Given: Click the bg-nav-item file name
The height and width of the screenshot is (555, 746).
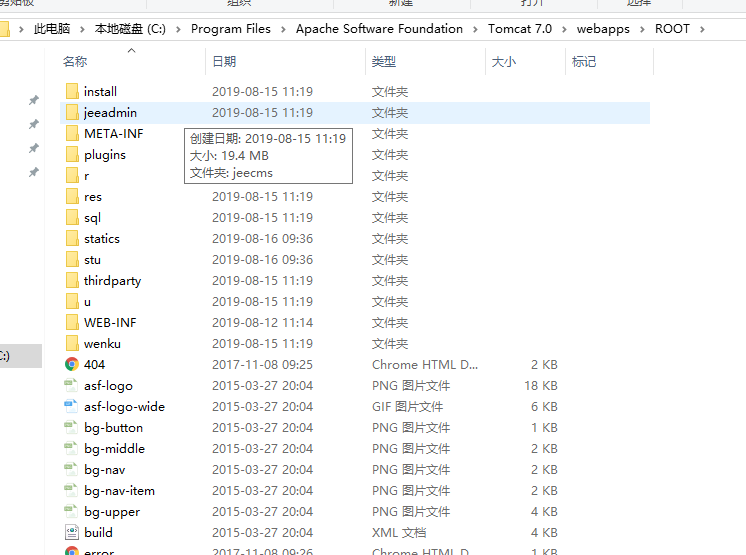Looking at the screenshot, I should click(x=119, y=491).
